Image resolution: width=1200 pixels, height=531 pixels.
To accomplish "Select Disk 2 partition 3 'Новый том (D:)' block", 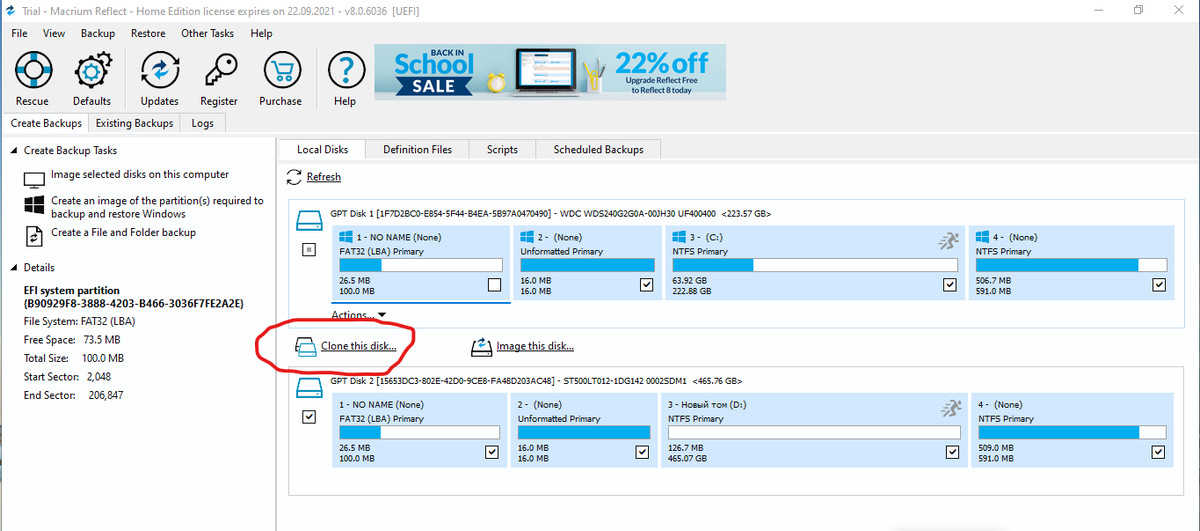I will pos(814,428).
